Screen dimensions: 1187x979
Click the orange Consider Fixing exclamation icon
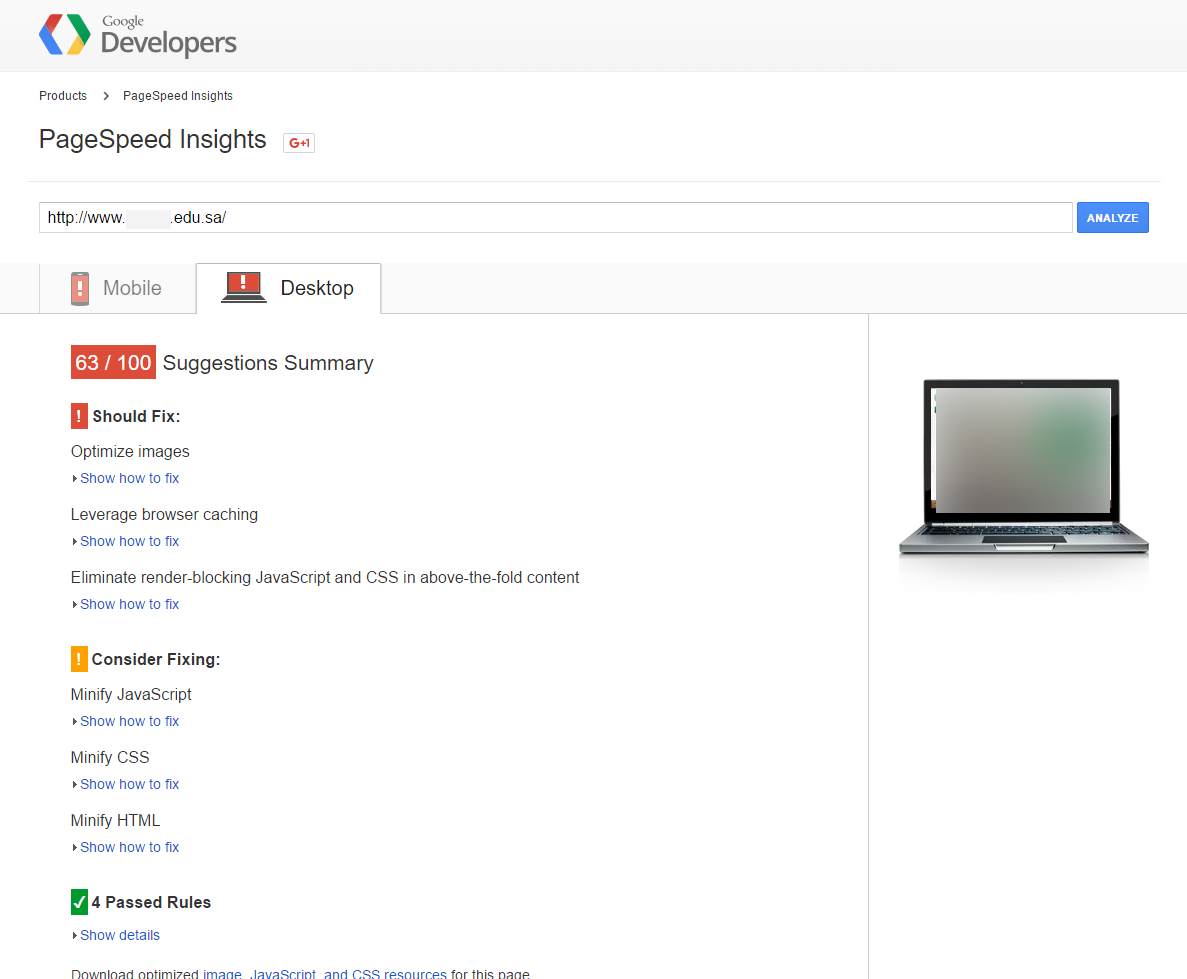pos(80,659)
